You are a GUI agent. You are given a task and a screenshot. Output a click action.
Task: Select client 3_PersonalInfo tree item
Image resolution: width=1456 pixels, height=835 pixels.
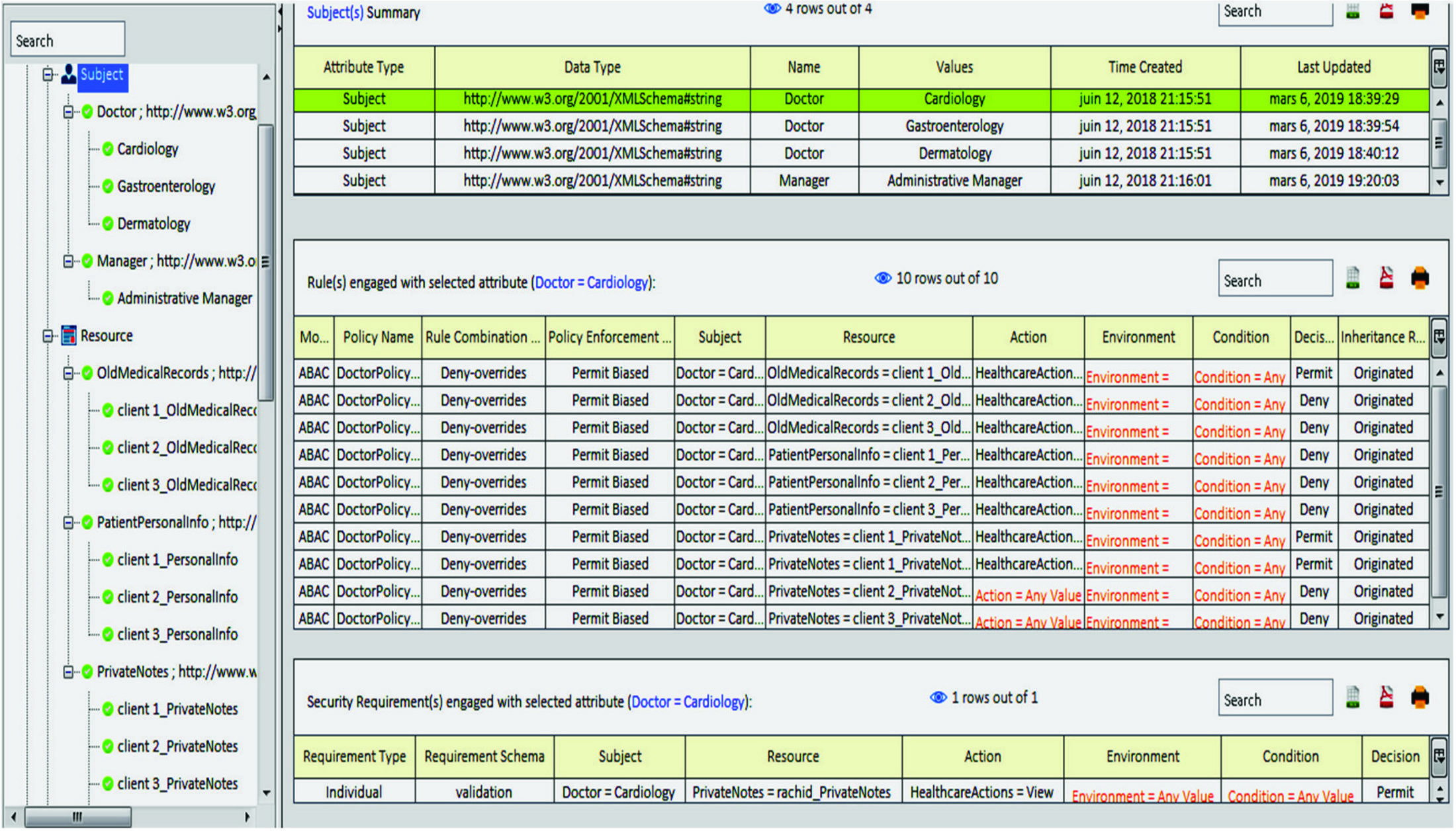pos(177,635)
